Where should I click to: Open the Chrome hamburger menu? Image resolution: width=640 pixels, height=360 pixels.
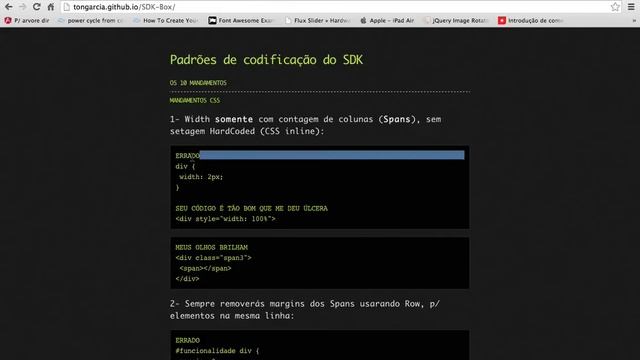(x=631, y=7)
